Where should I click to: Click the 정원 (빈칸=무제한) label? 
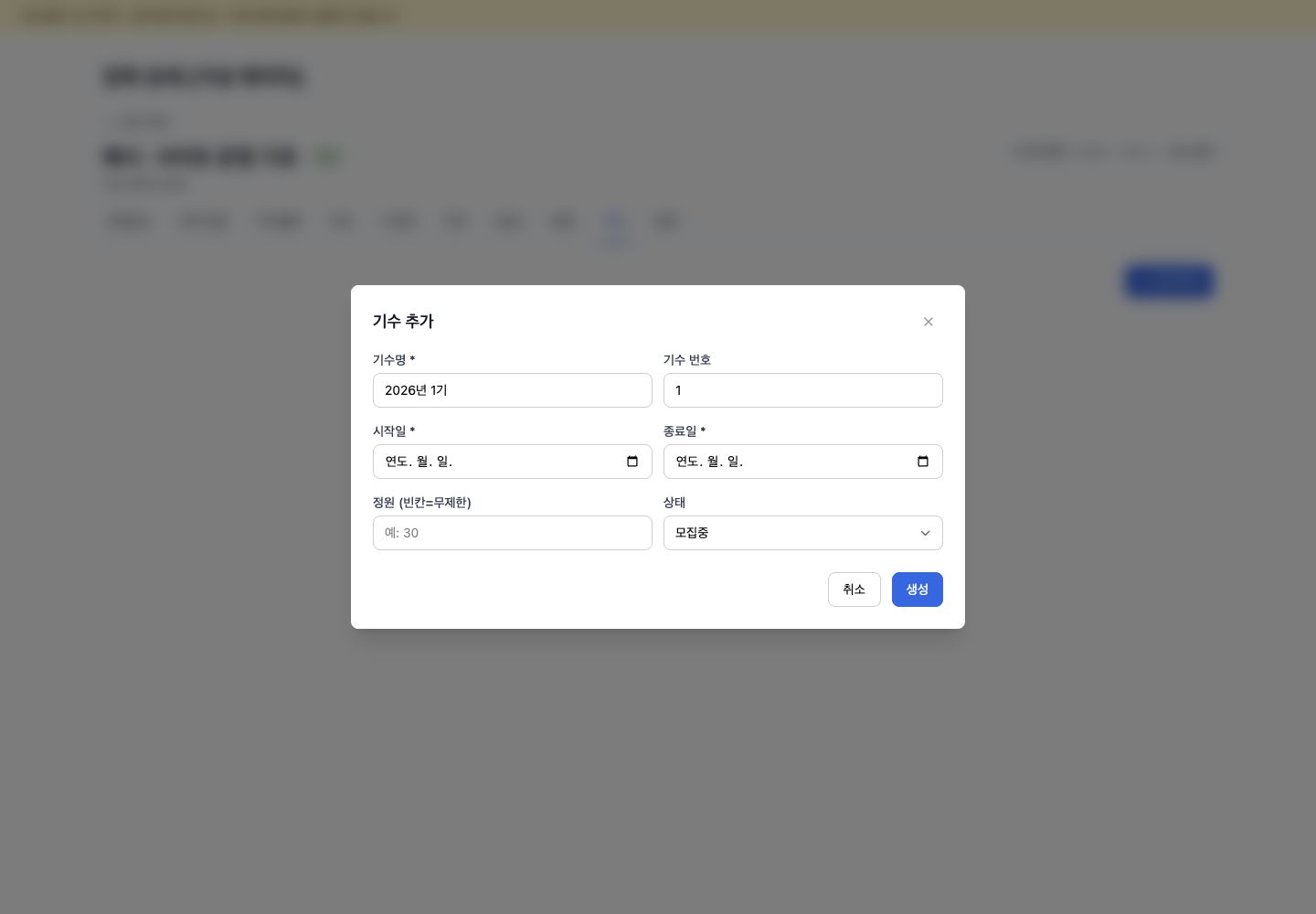[422, 503]
